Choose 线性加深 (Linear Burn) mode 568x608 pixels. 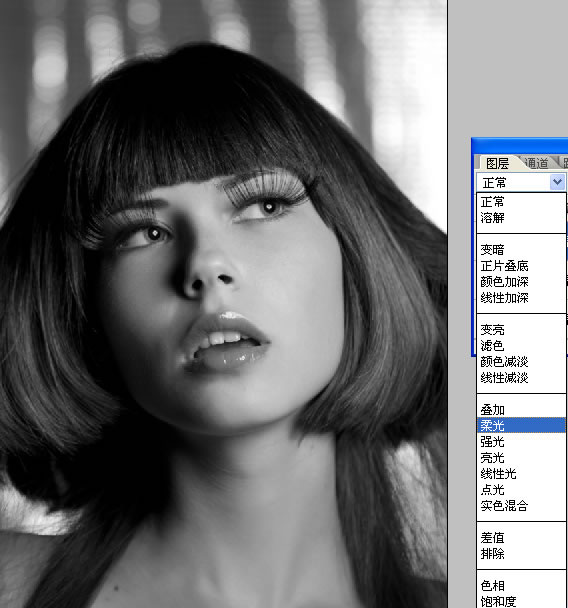tap(521, 298)
